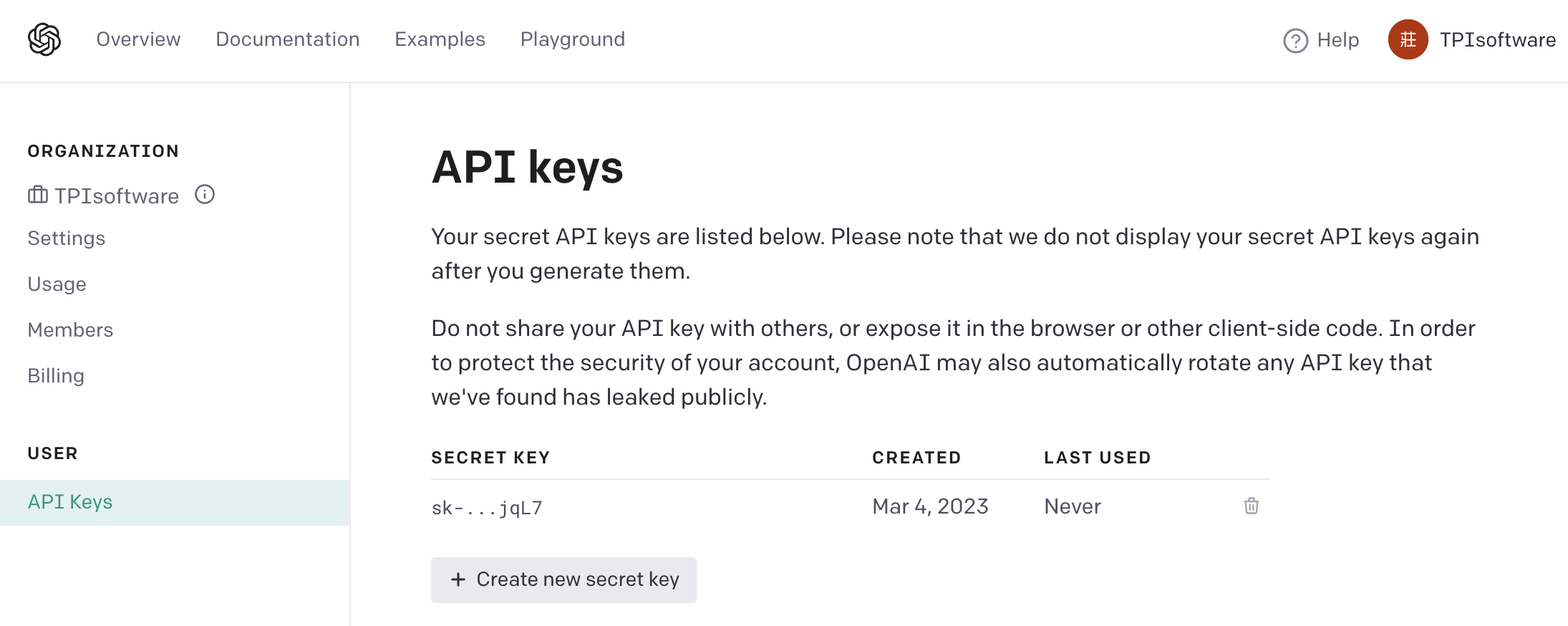Open organization Settings
Screen dimensions: 1568x626
pos(67,239)
